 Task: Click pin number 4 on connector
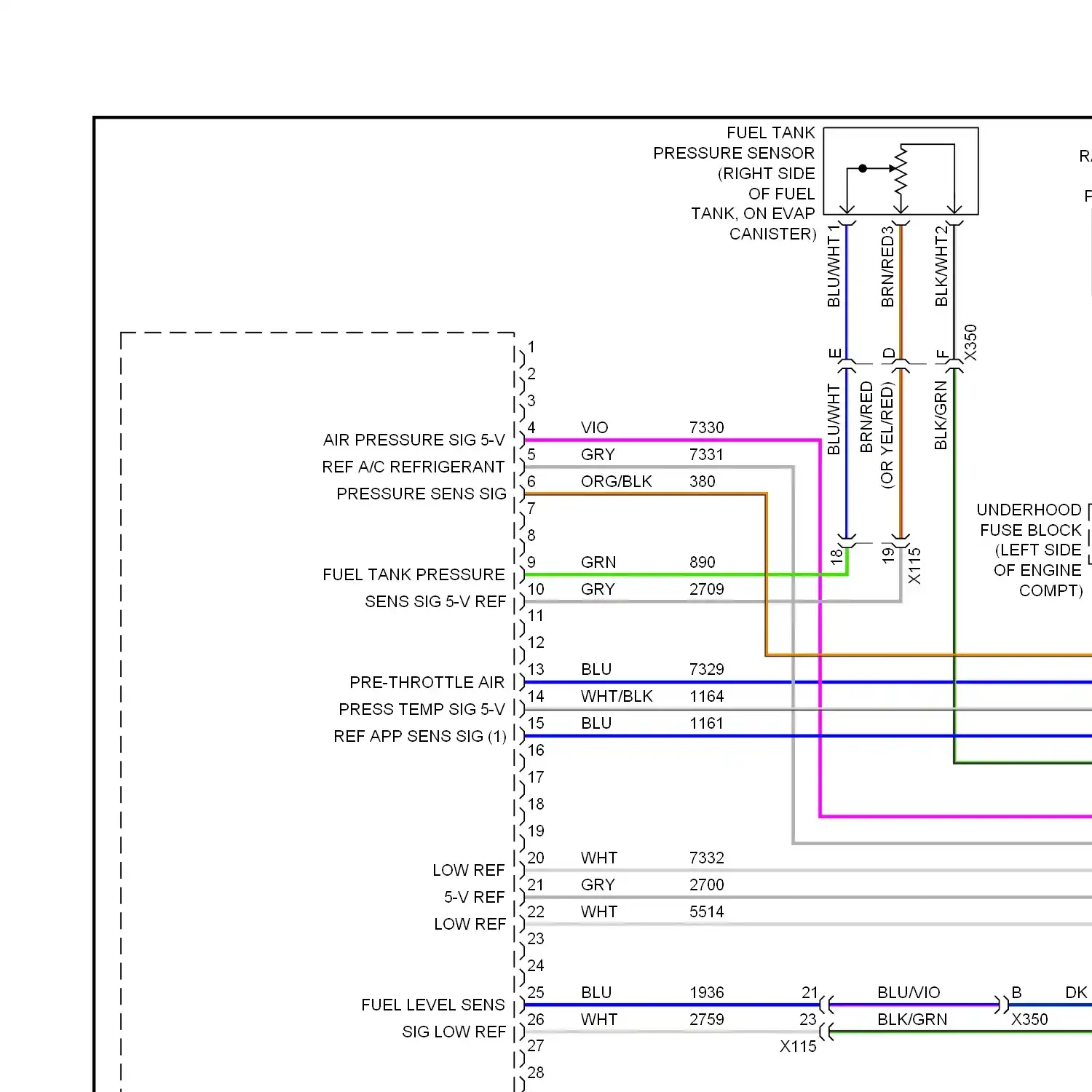point(531,427)
